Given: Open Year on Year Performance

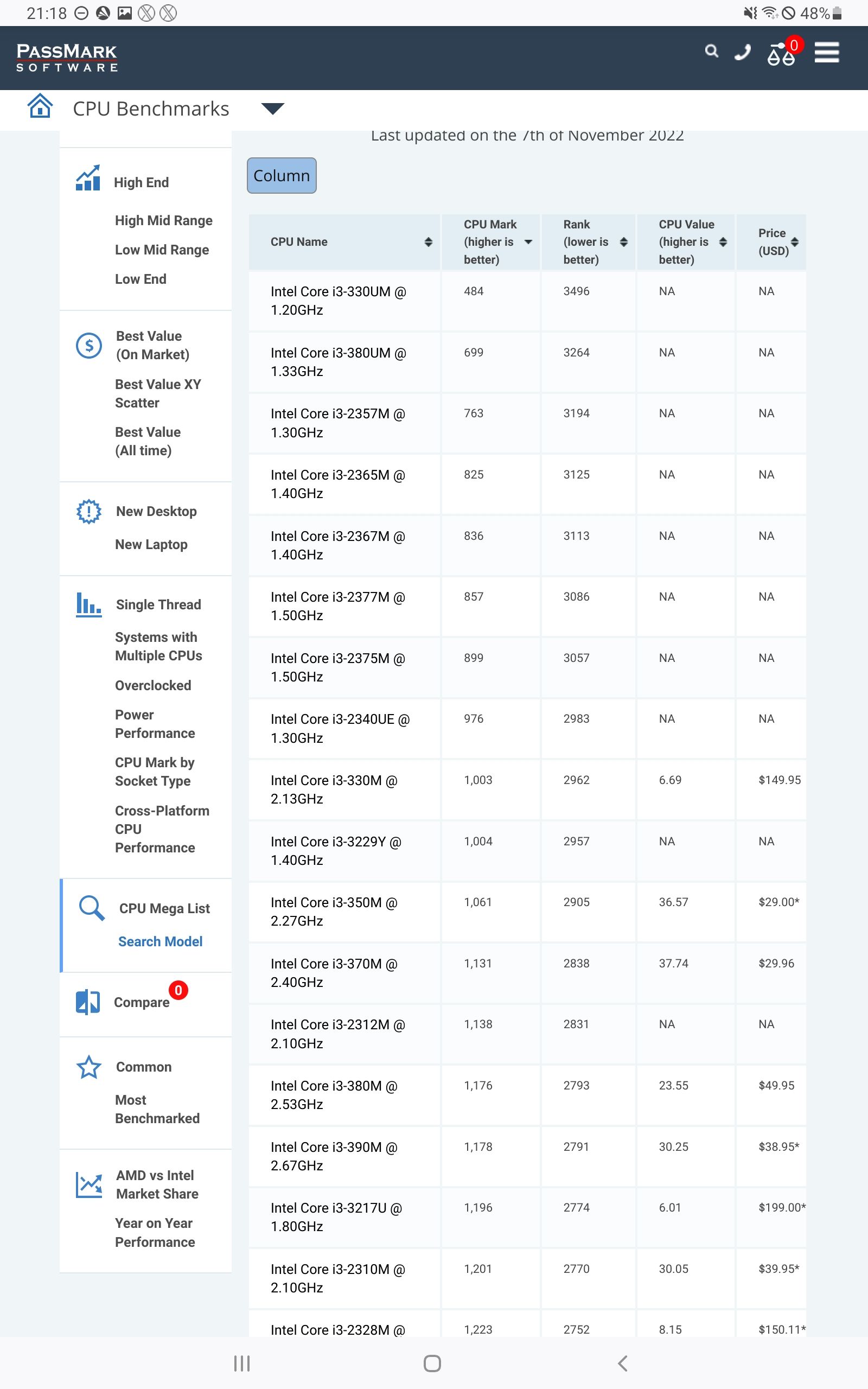Looking at the screenshot, I should [x=155, y=1233].
